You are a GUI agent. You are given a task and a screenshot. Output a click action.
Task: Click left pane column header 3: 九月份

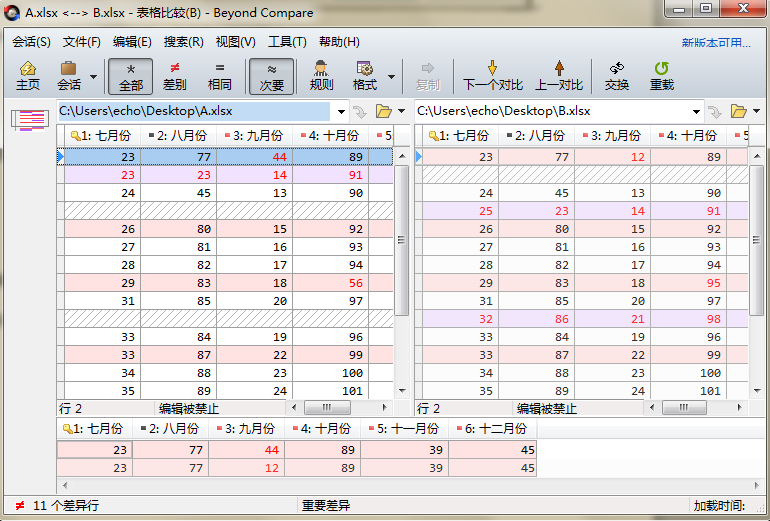254,136
